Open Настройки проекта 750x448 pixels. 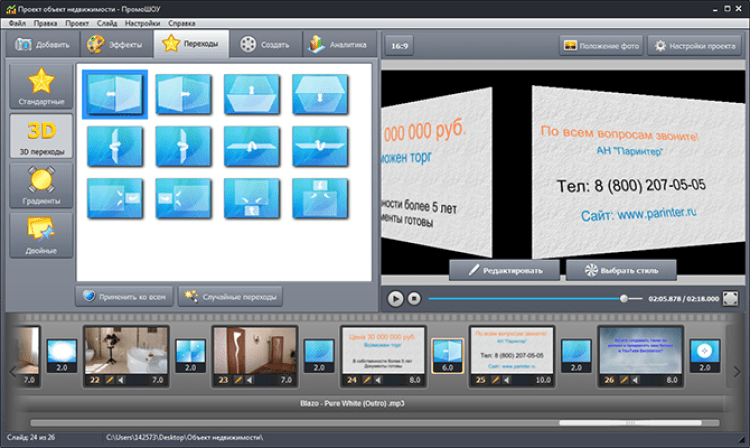[x=695, y=46]
